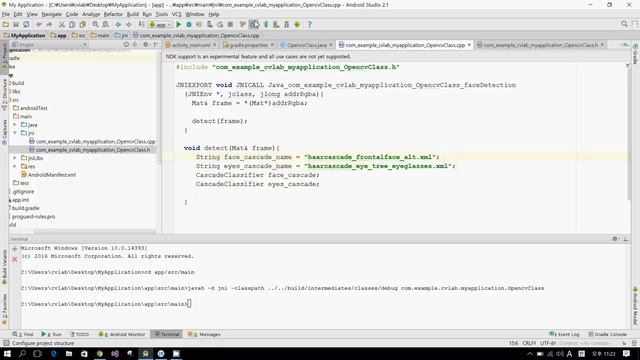Open the Project view selector dropdown
Image resolution: width=640 pixels, height=360 pixels.
(49, 44)
